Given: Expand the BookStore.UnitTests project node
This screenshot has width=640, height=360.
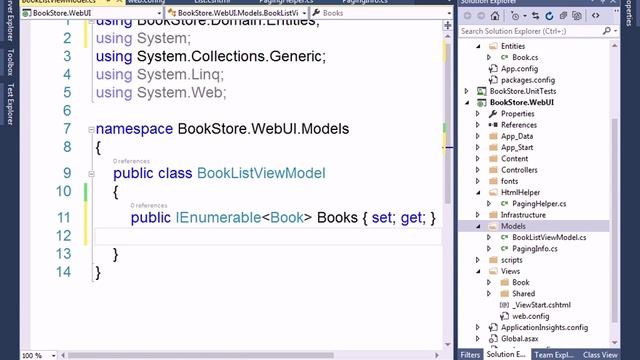Looking at the screenshot, I should pyautogui.click(x=467, y=91).
